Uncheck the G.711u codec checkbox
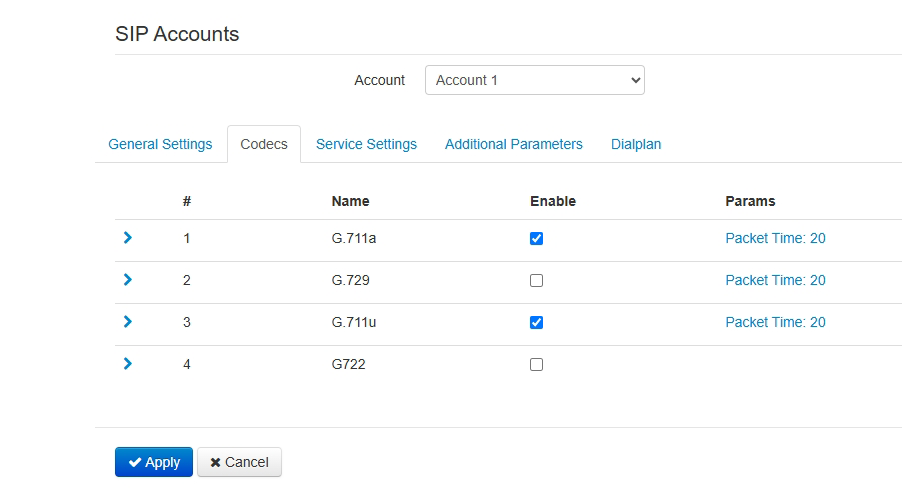The height and width of the screenshot is (496, 902). point(536,323)
